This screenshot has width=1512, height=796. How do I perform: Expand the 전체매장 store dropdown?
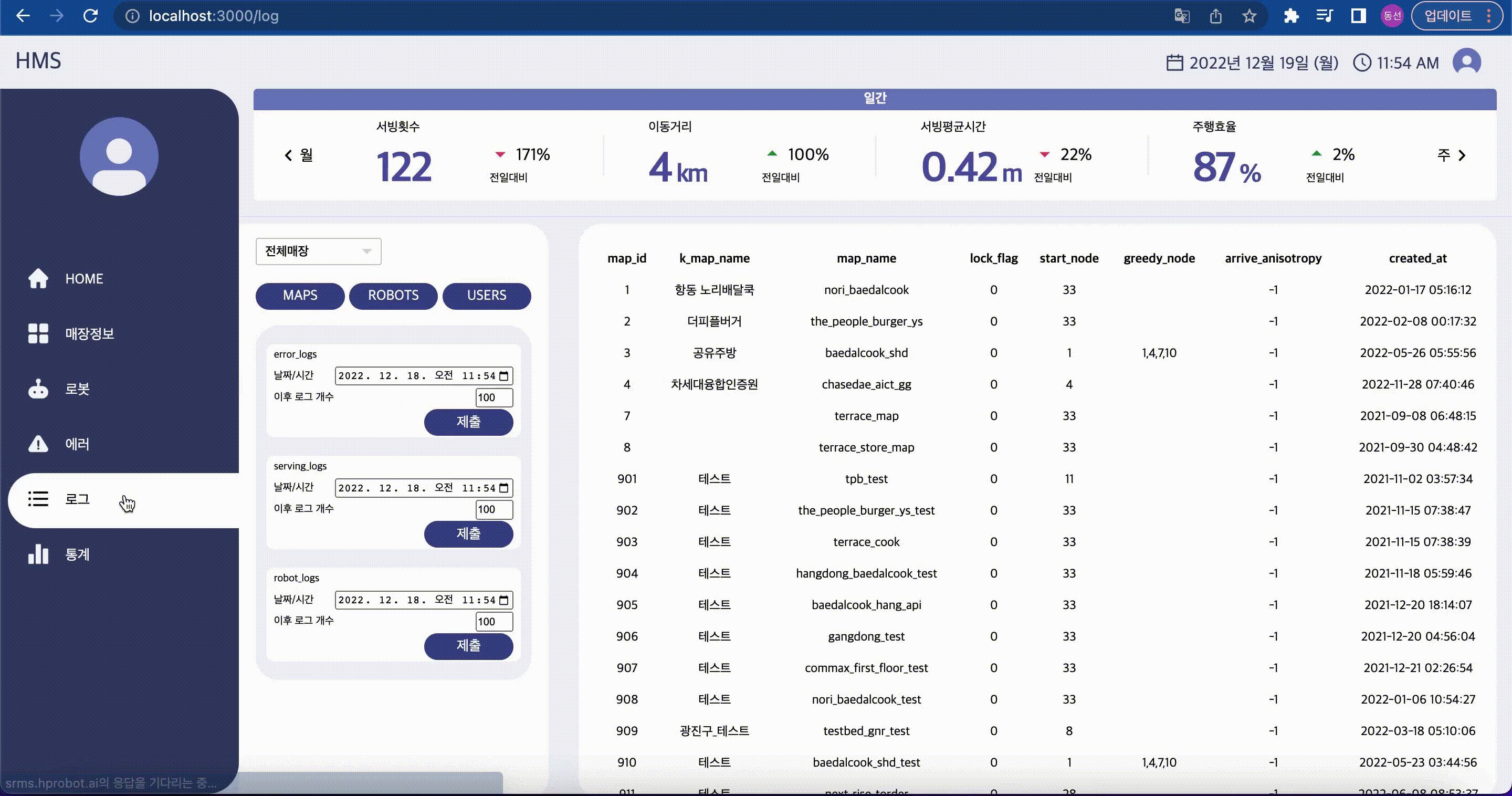[318, 252]
